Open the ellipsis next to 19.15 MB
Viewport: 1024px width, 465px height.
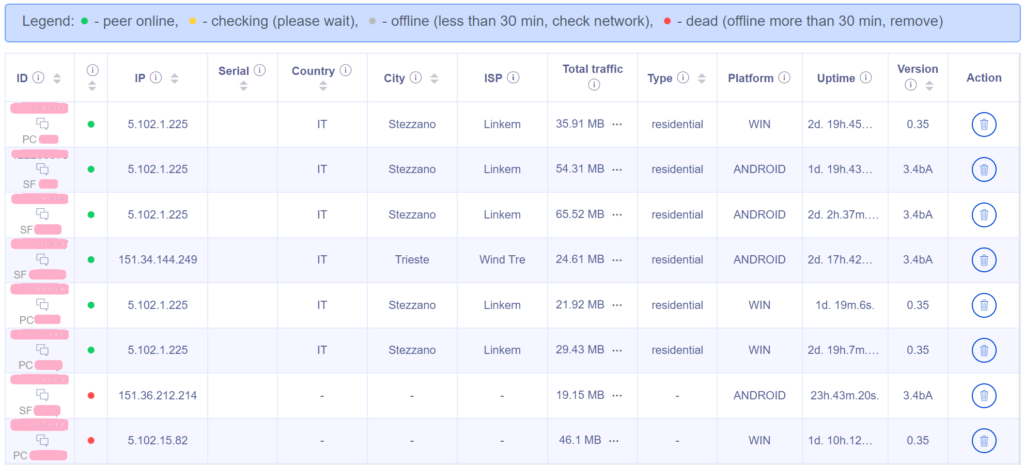click(617, 395)
